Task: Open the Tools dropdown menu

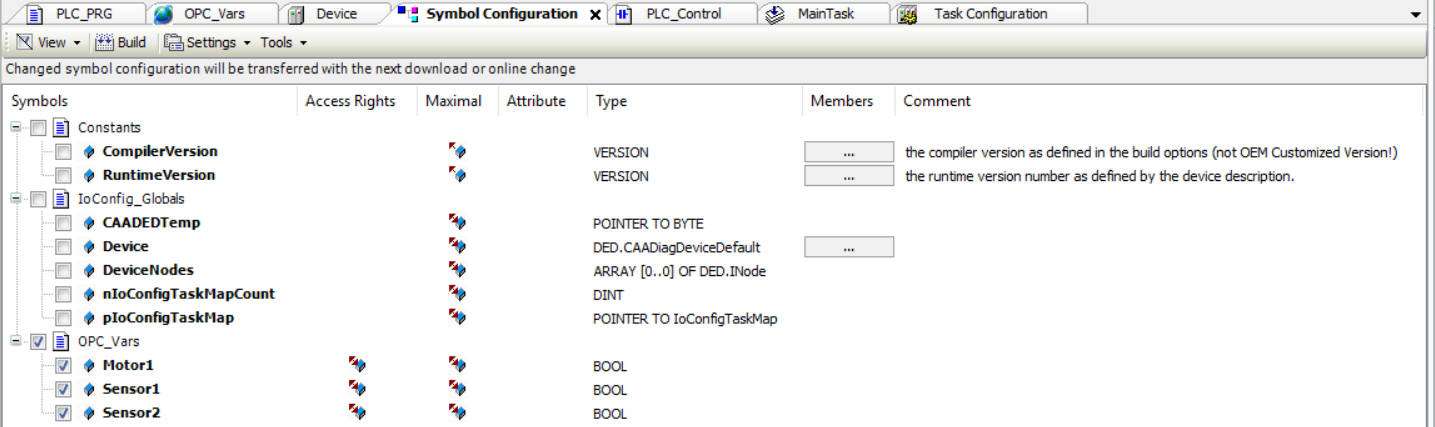Action: (282, 43)
